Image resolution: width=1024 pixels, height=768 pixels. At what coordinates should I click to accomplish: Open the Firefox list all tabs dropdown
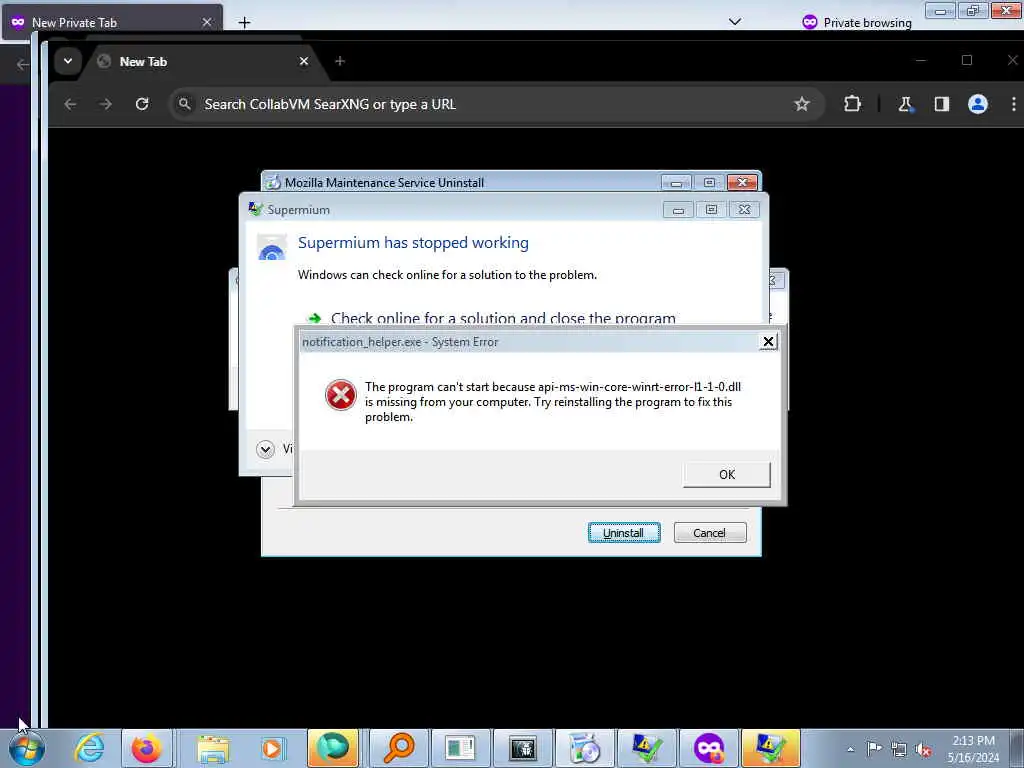[x=735, y=22]
